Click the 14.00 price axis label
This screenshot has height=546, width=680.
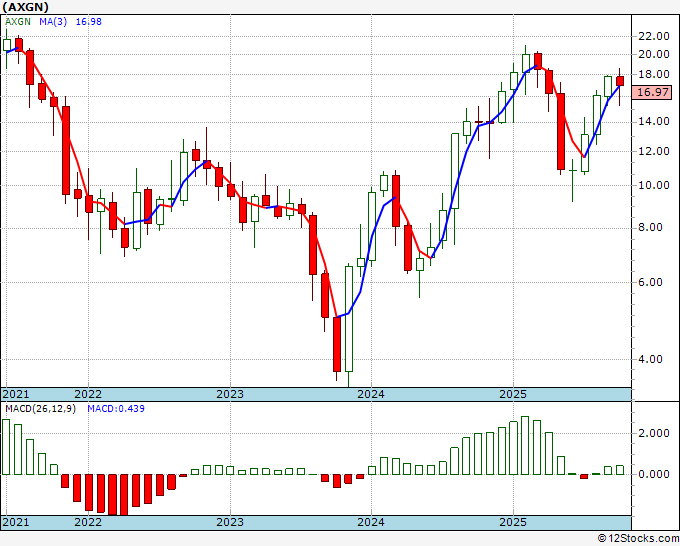[654, 121]
